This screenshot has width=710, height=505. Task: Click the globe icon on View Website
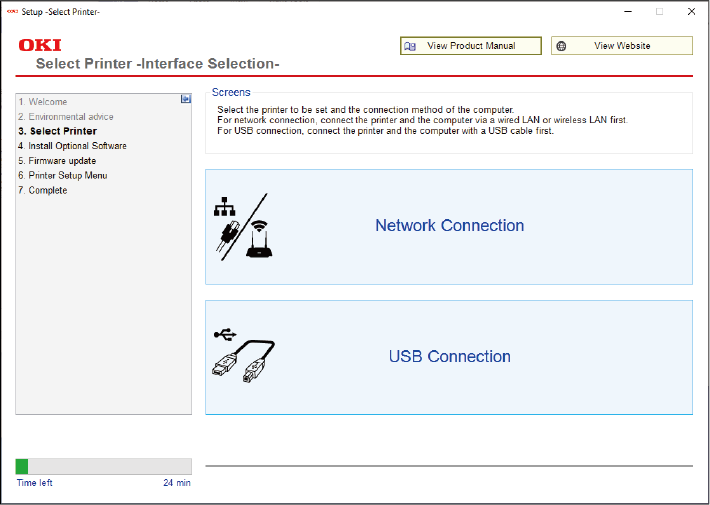pyautogui.click(x=562, y=46)
